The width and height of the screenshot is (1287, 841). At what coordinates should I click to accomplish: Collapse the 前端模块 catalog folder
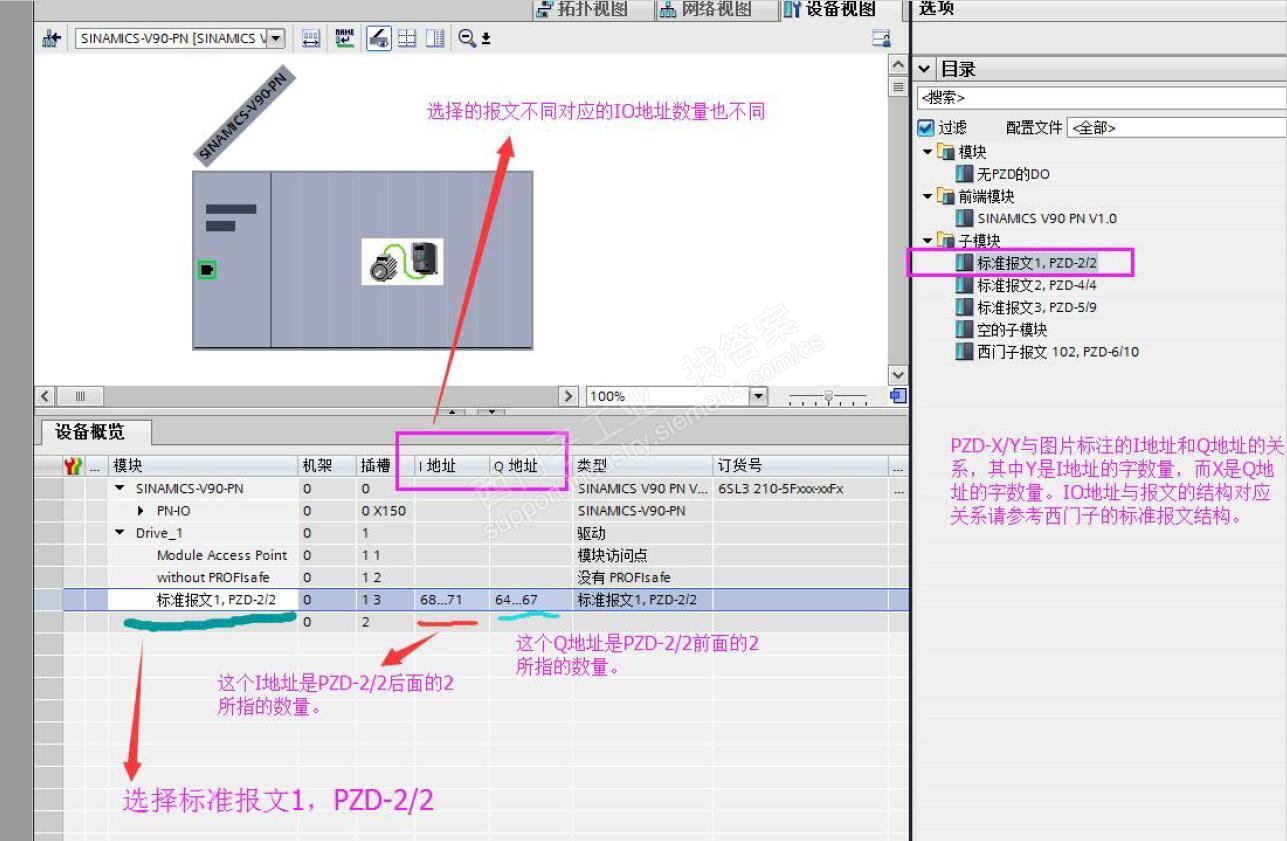click(x=928, y=196)
